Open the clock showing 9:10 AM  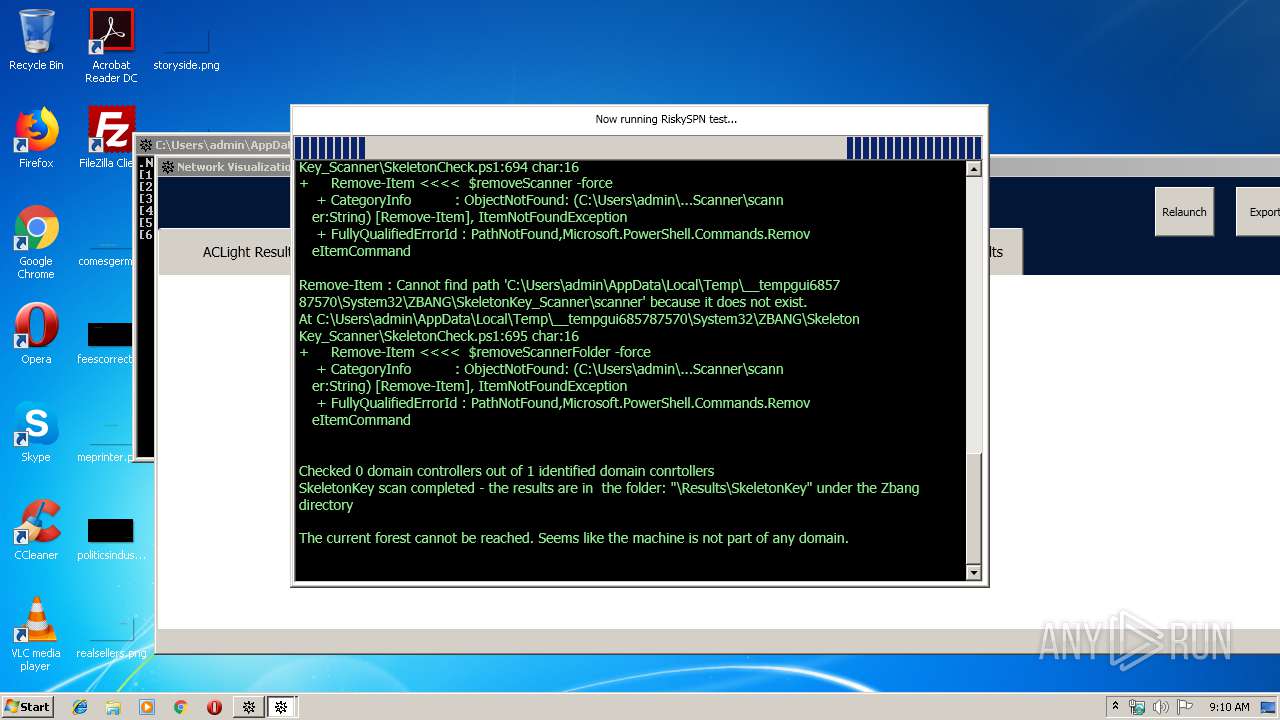pos(1229,707)
